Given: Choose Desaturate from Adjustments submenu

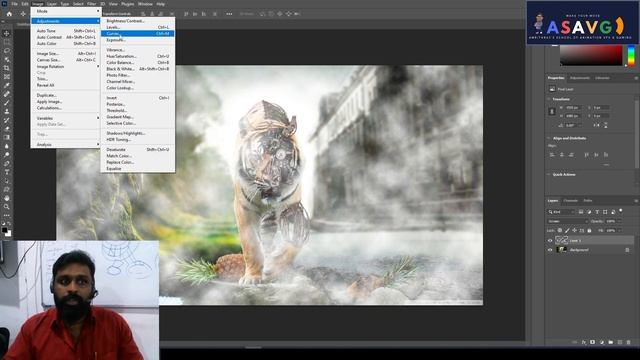Looking at the screenshot, I should pos(138,149).
